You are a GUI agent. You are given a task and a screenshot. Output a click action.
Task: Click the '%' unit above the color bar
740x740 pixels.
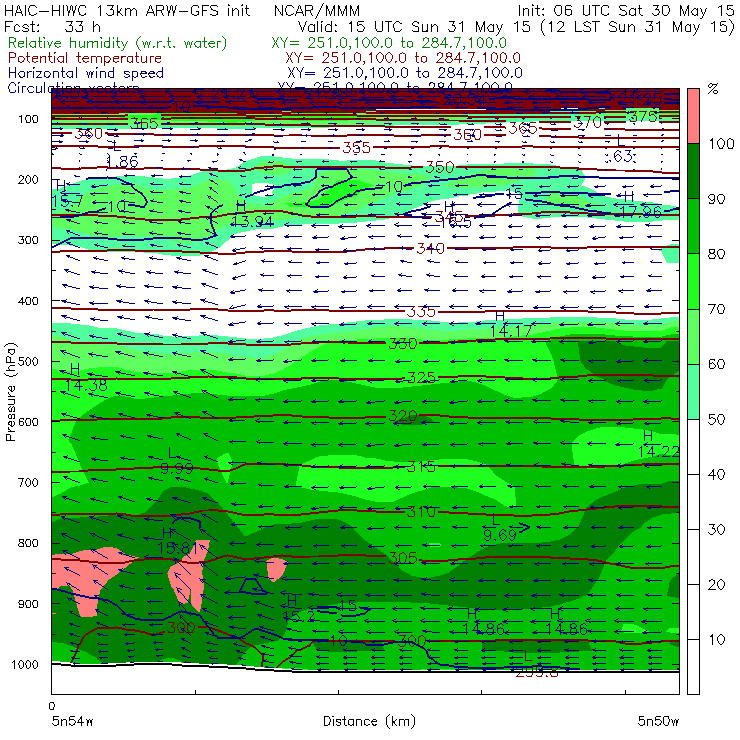click(713, 89)
